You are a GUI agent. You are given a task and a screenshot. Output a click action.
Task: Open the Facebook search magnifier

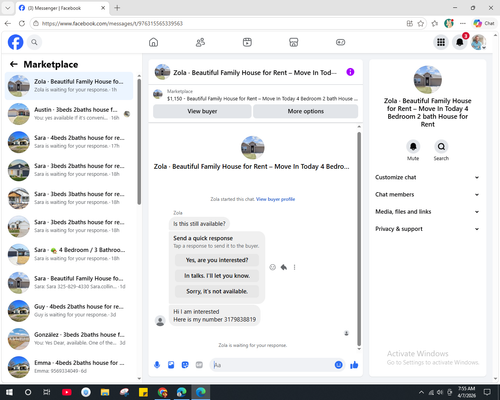point(34,42)
